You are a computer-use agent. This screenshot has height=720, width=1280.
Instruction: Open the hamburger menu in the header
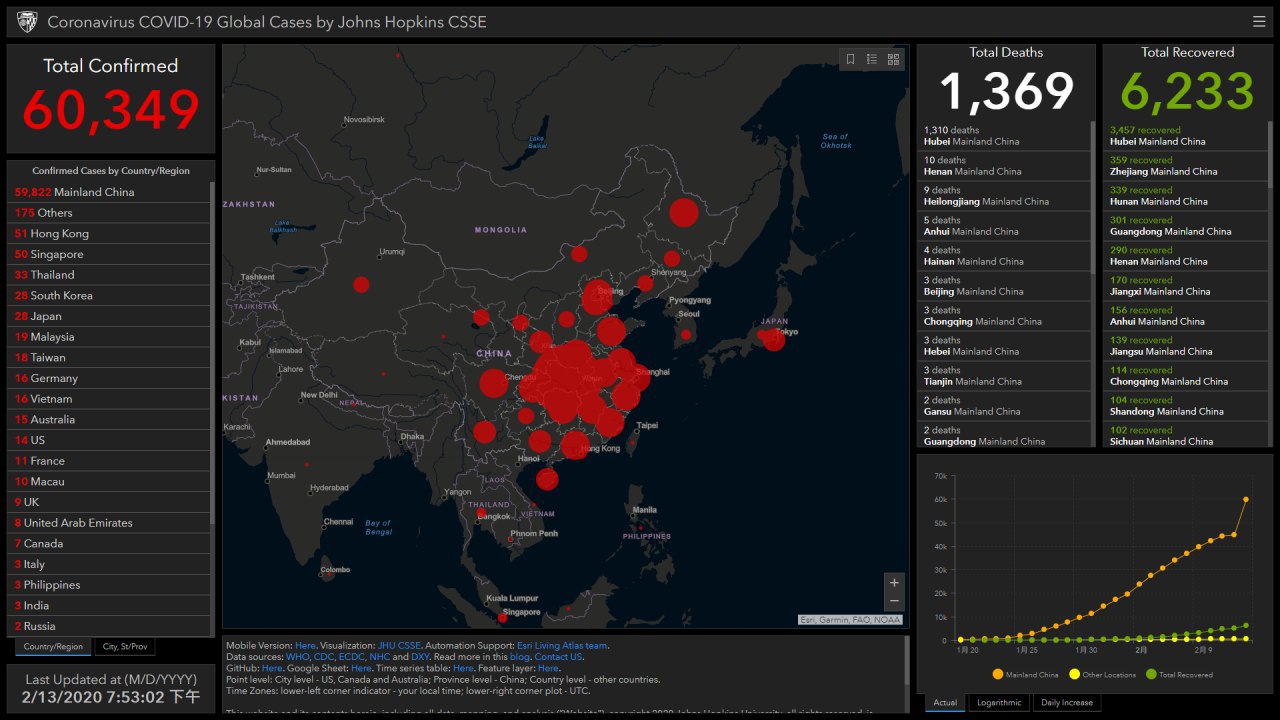tap(1258, 21)
